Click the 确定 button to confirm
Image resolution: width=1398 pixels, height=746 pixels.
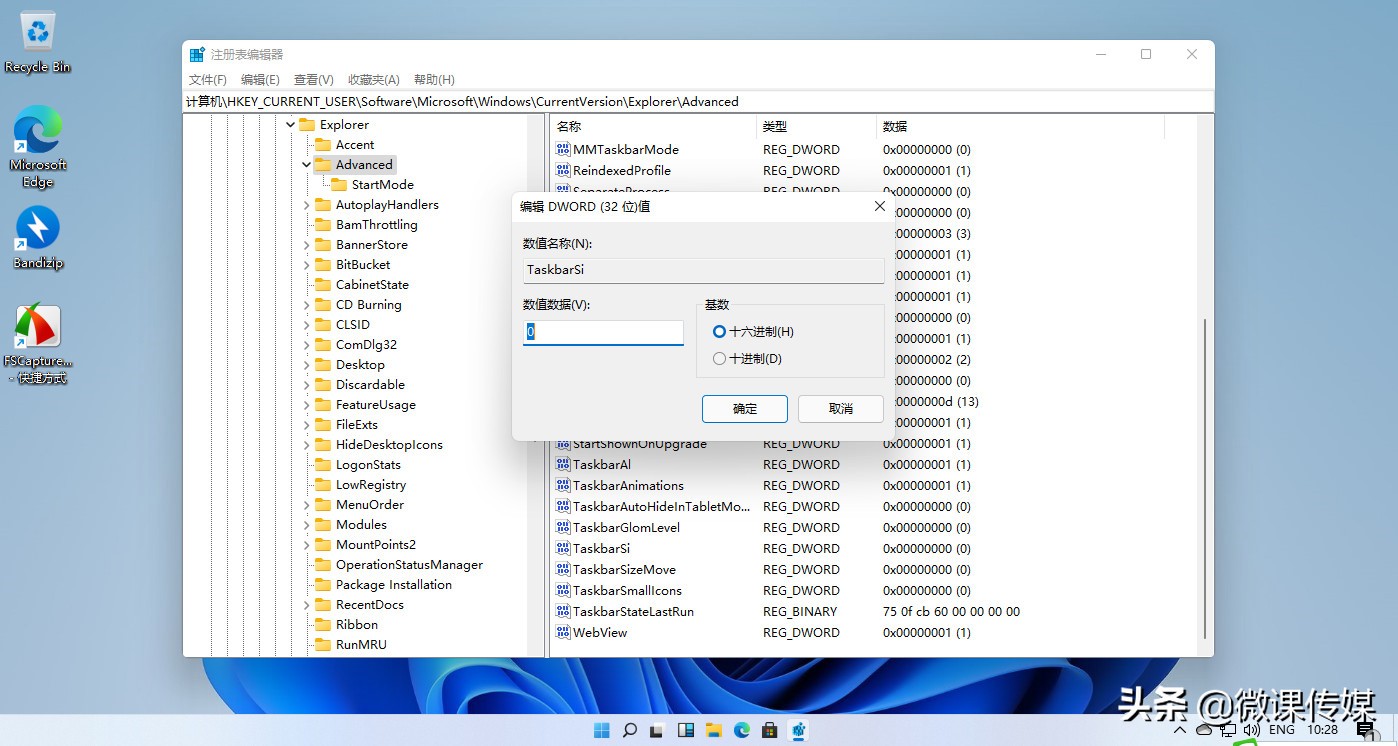[744, 408]
